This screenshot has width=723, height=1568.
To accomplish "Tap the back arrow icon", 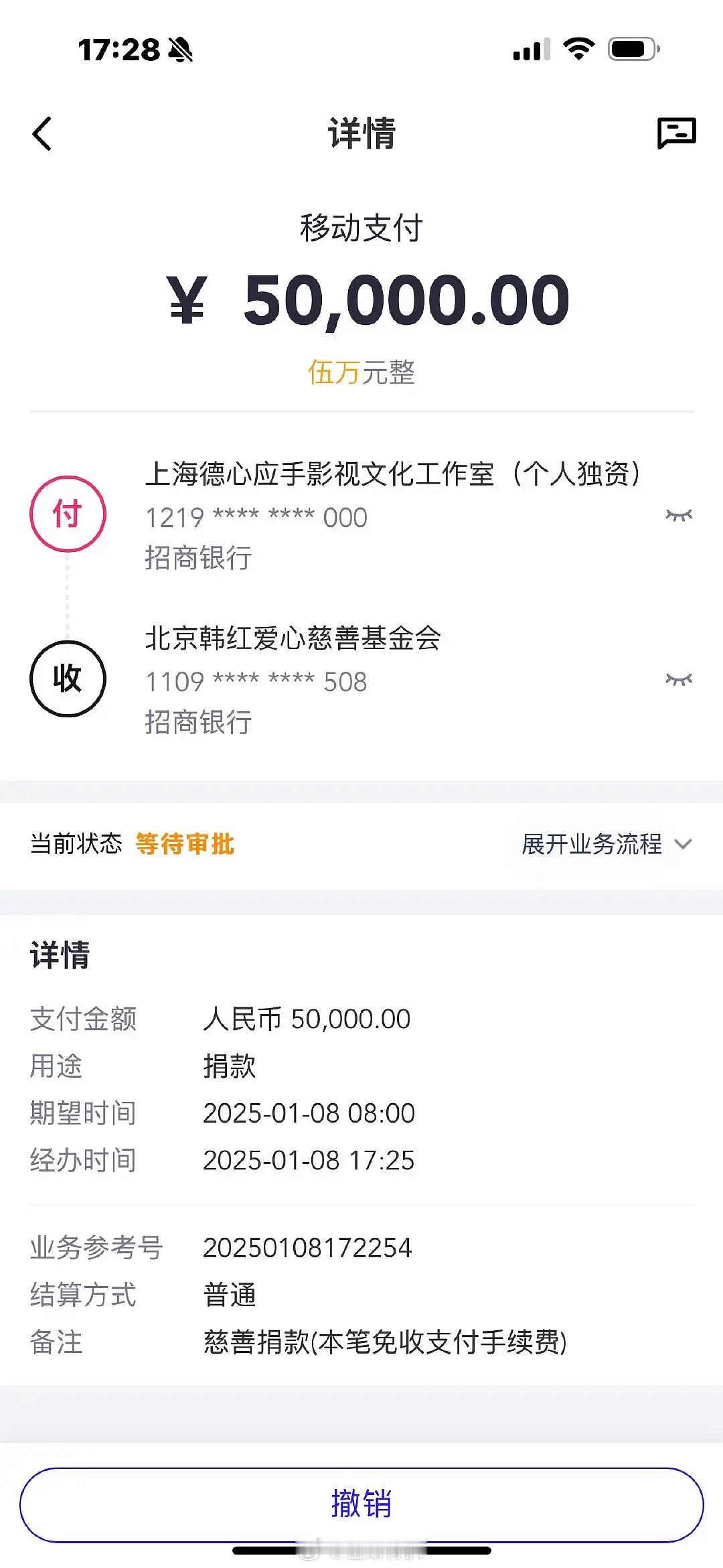I will (x=42, y=133).
